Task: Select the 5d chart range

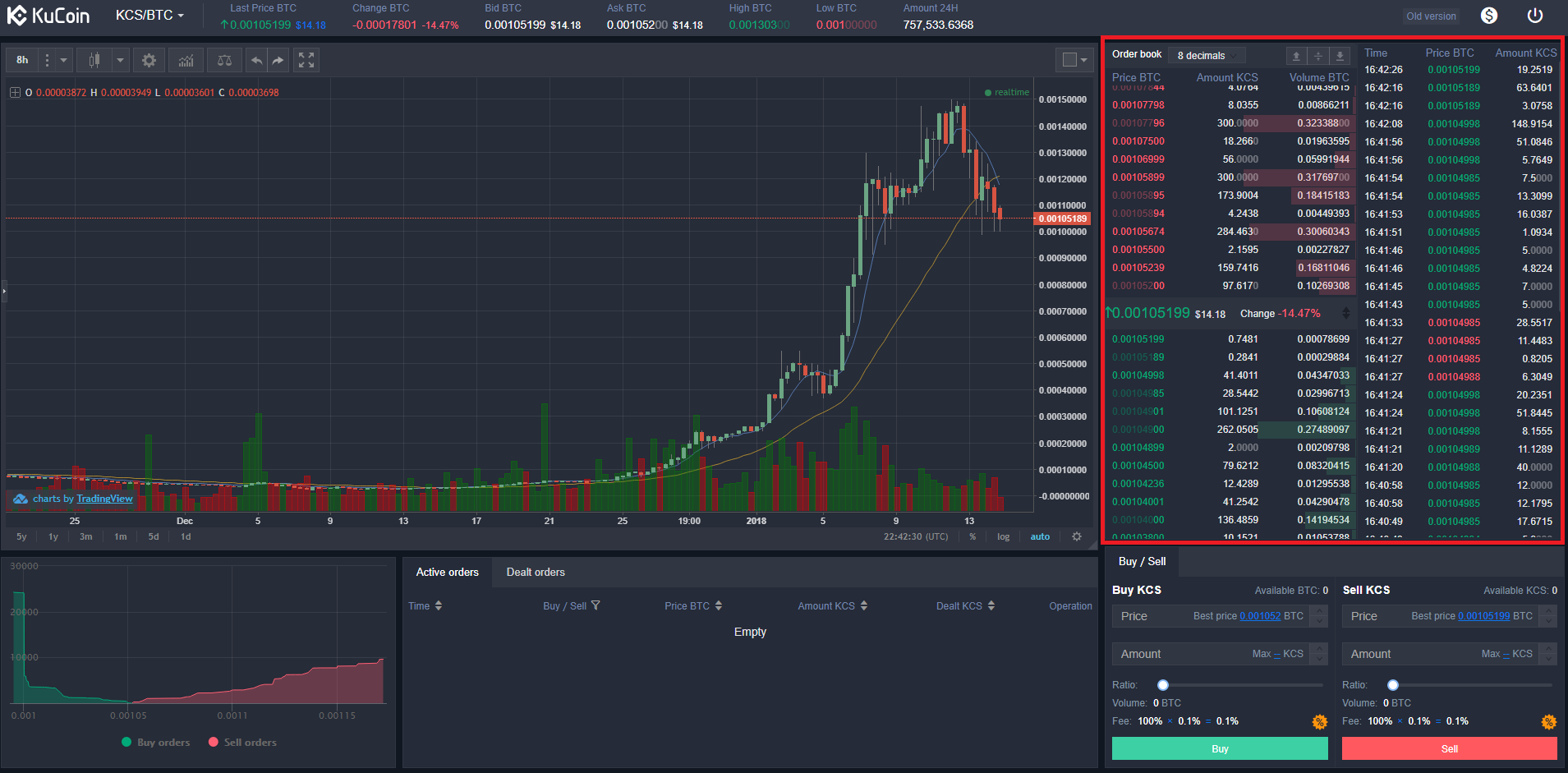Action: (x=154, y=536)
